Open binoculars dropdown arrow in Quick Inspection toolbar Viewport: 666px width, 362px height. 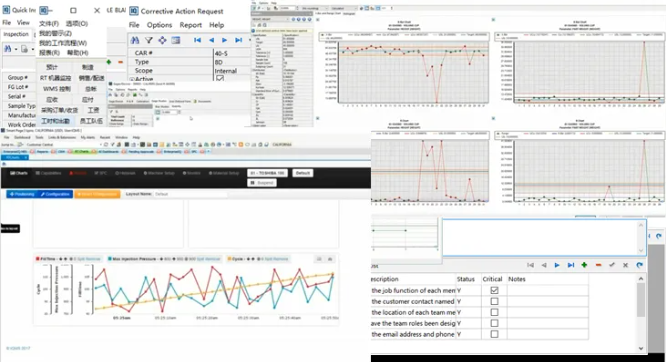[x=16, y=49]
